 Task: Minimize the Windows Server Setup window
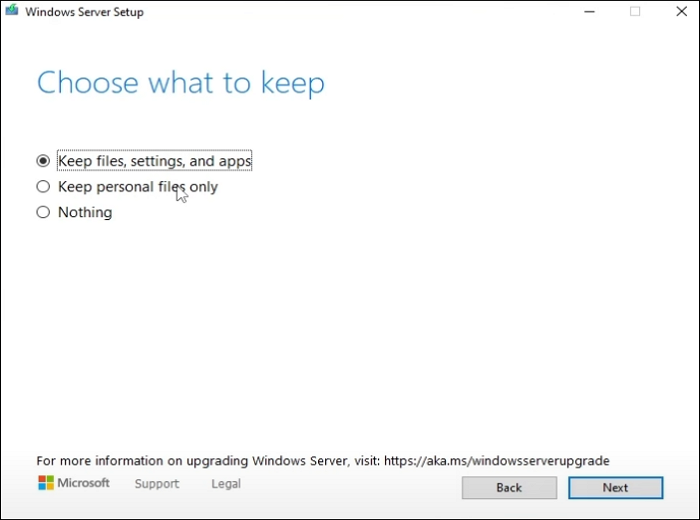coord(586,12)
